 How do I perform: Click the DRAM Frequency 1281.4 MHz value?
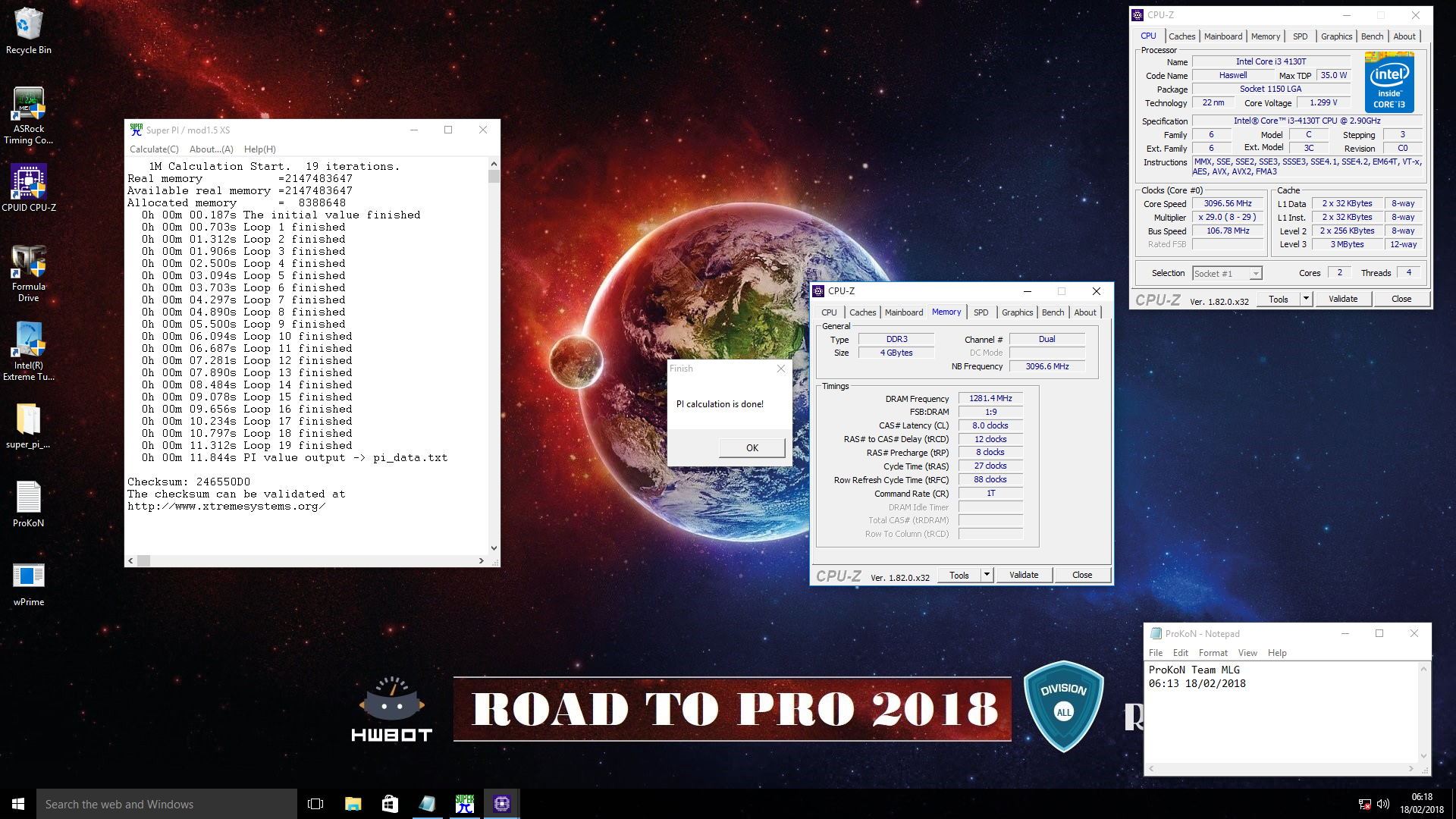pyautogui.click(x=990, y=398)
